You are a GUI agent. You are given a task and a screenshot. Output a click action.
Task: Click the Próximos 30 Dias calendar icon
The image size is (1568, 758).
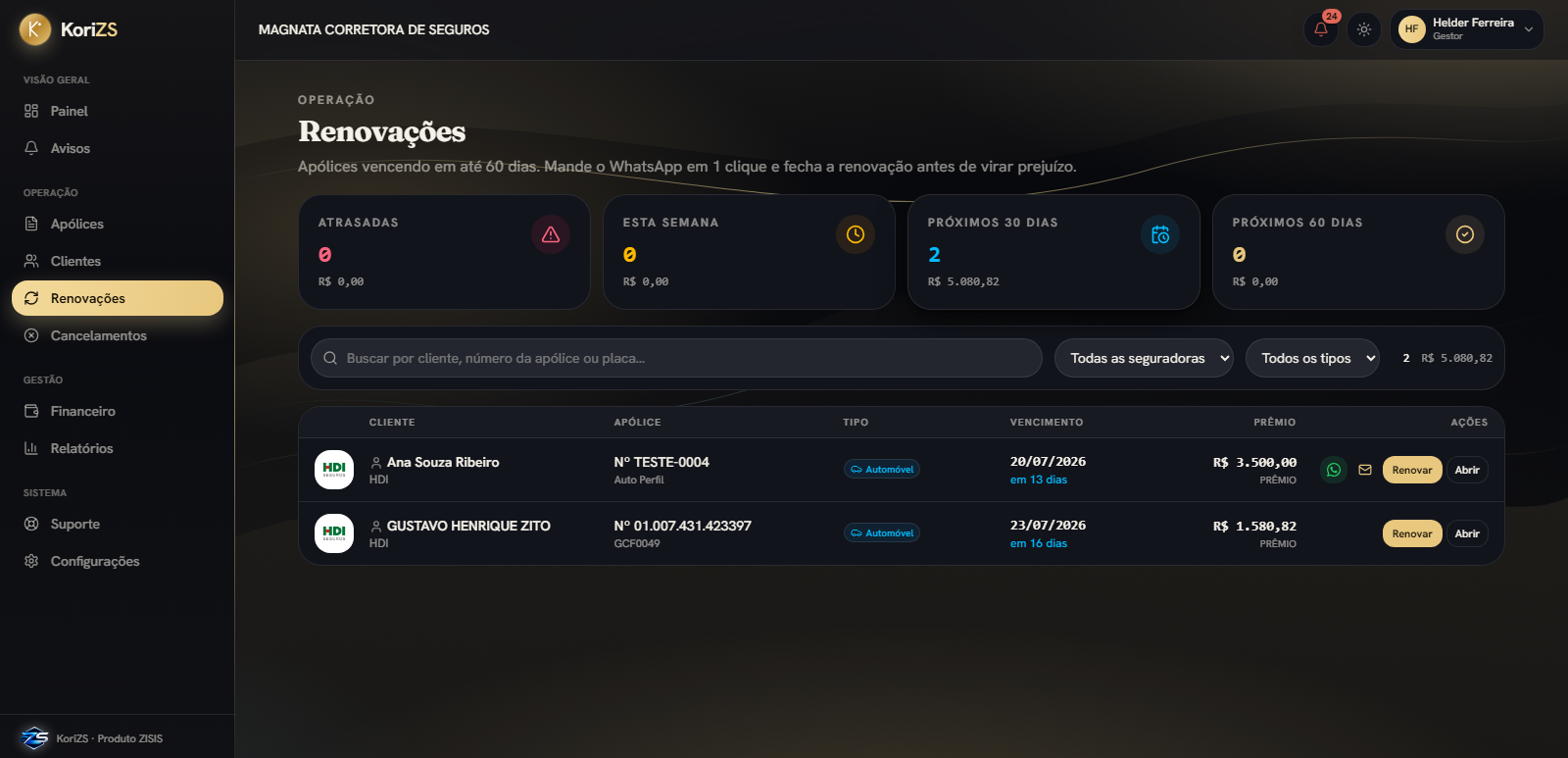pos(1160,234)
